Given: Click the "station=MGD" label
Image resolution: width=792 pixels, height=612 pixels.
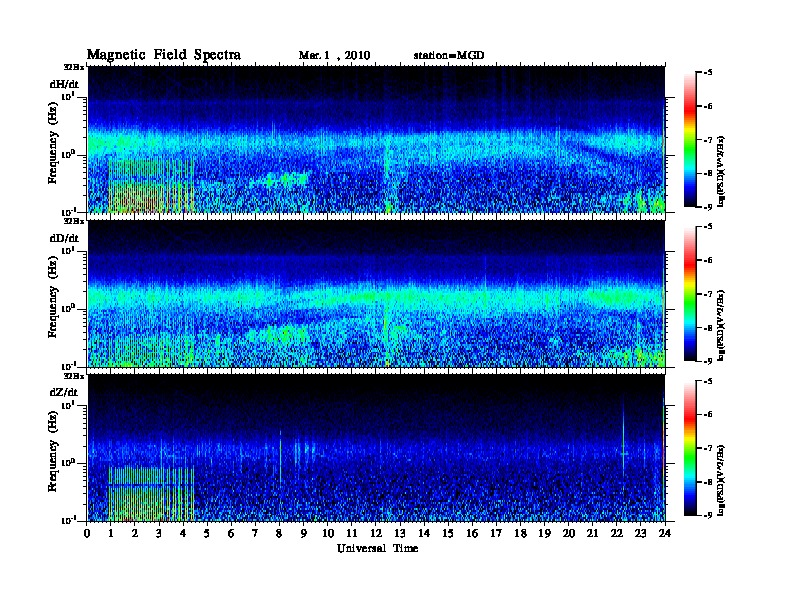Looking at the screenshot, I should coord(449,55).
